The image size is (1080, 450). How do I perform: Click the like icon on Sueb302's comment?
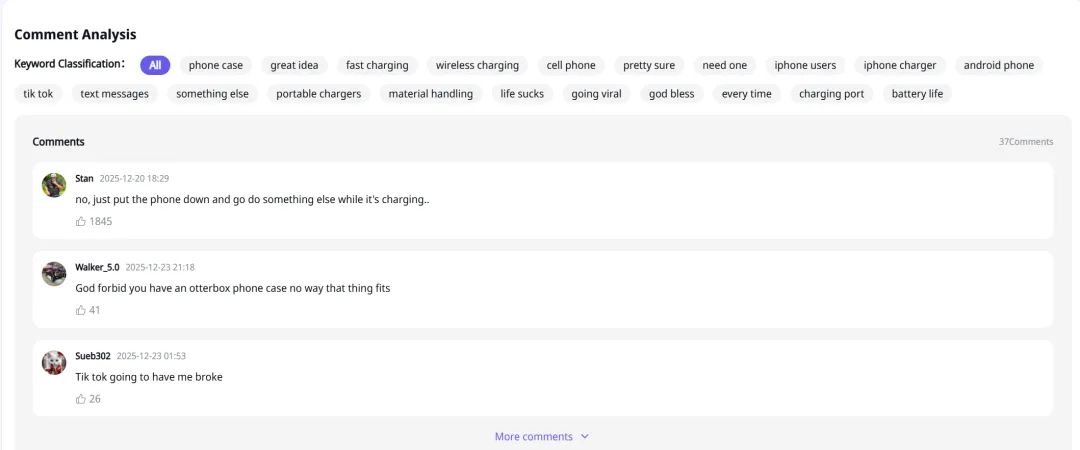coord(81,398)
